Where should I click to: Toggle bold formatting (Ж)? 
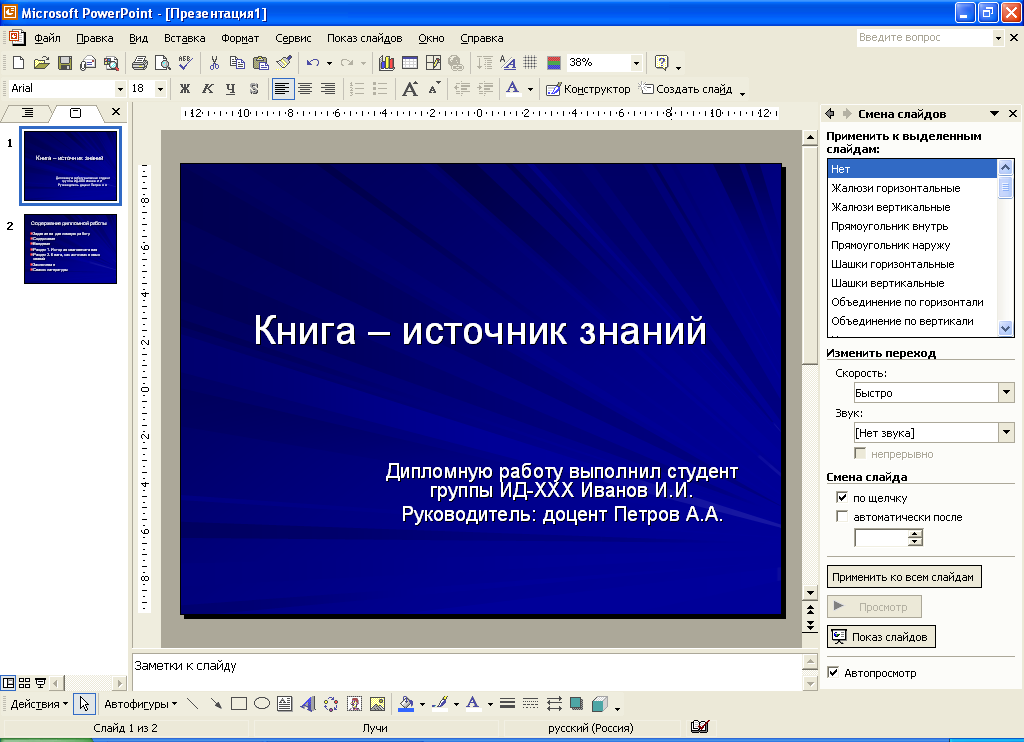tap(185, 88)
